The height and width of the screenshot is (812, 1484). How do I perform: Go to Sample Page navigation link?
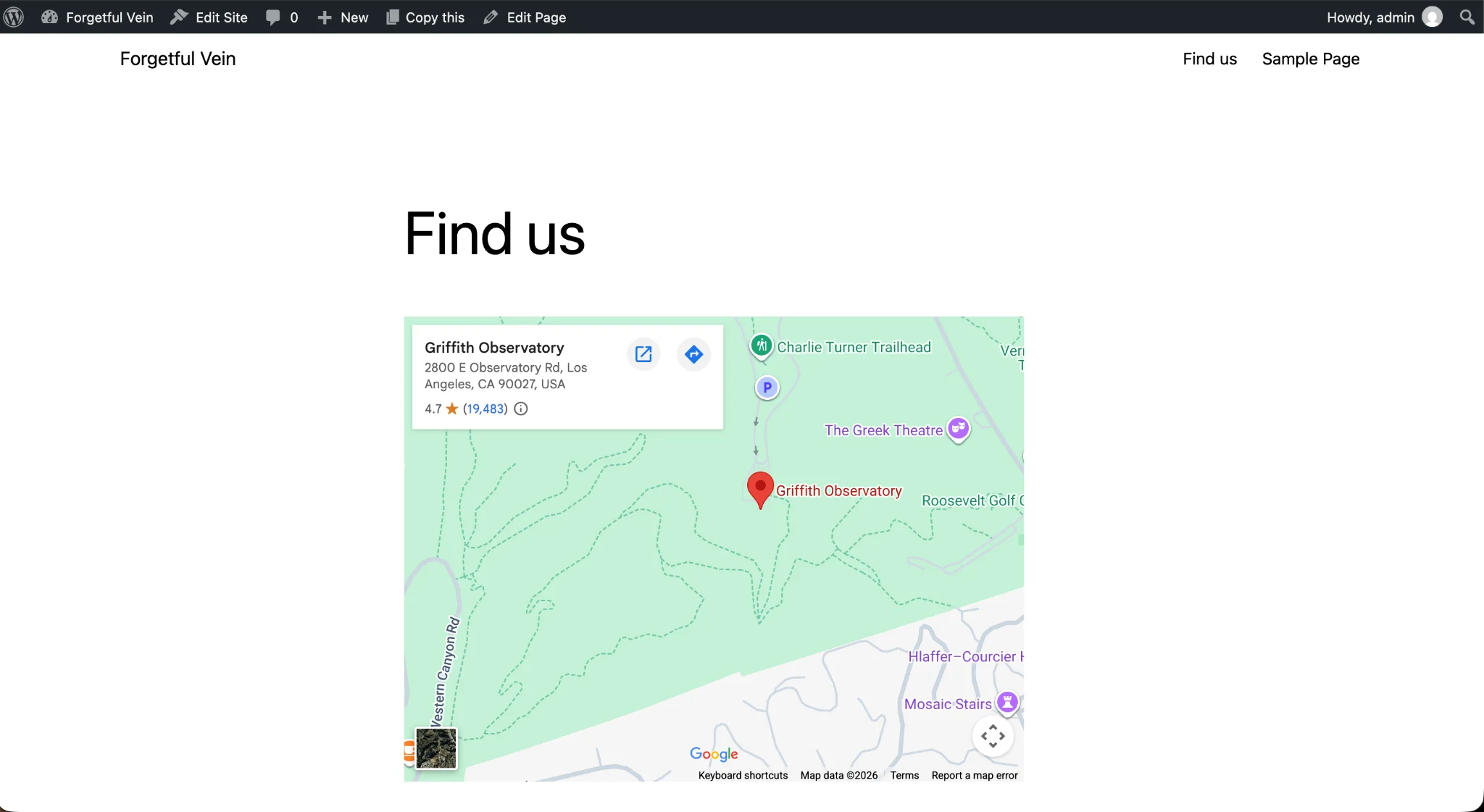coord(1310,59)
